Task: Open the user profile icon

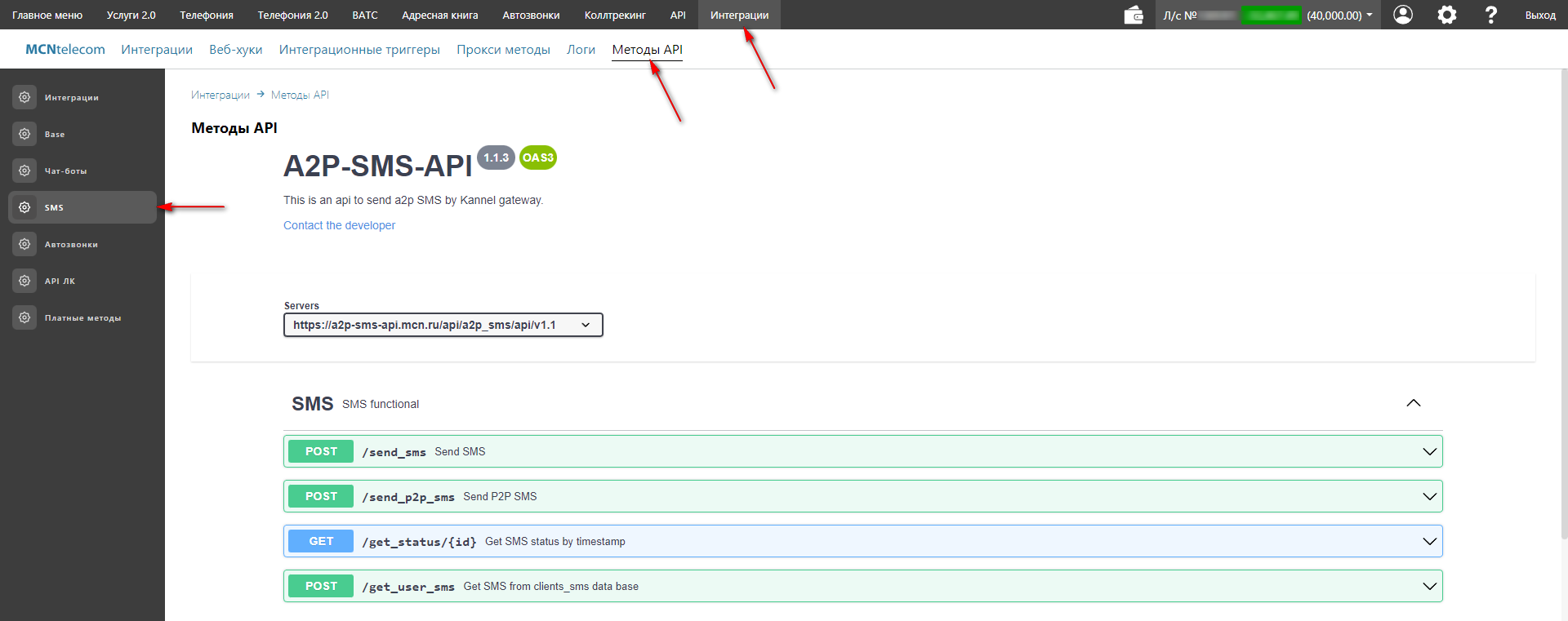Action: tap(1403, 15)
